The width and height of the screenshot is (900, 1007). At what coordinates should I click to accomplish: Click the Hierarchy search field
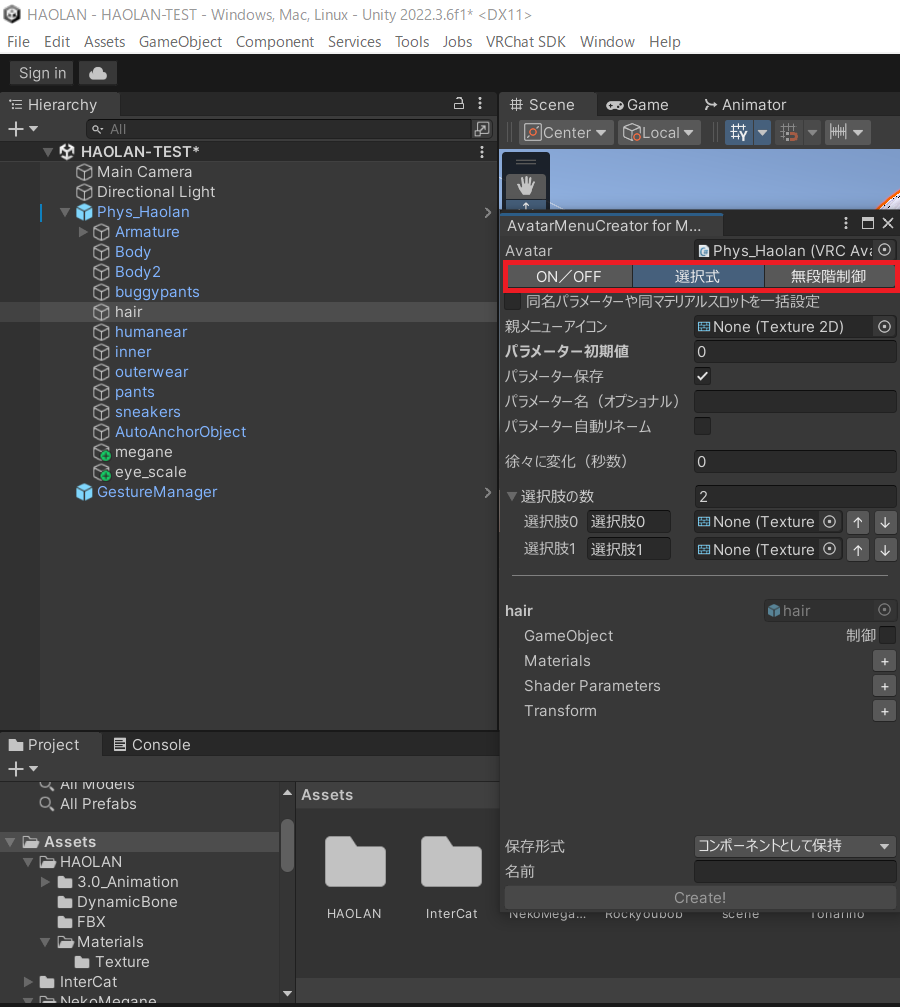coord(280,129)
